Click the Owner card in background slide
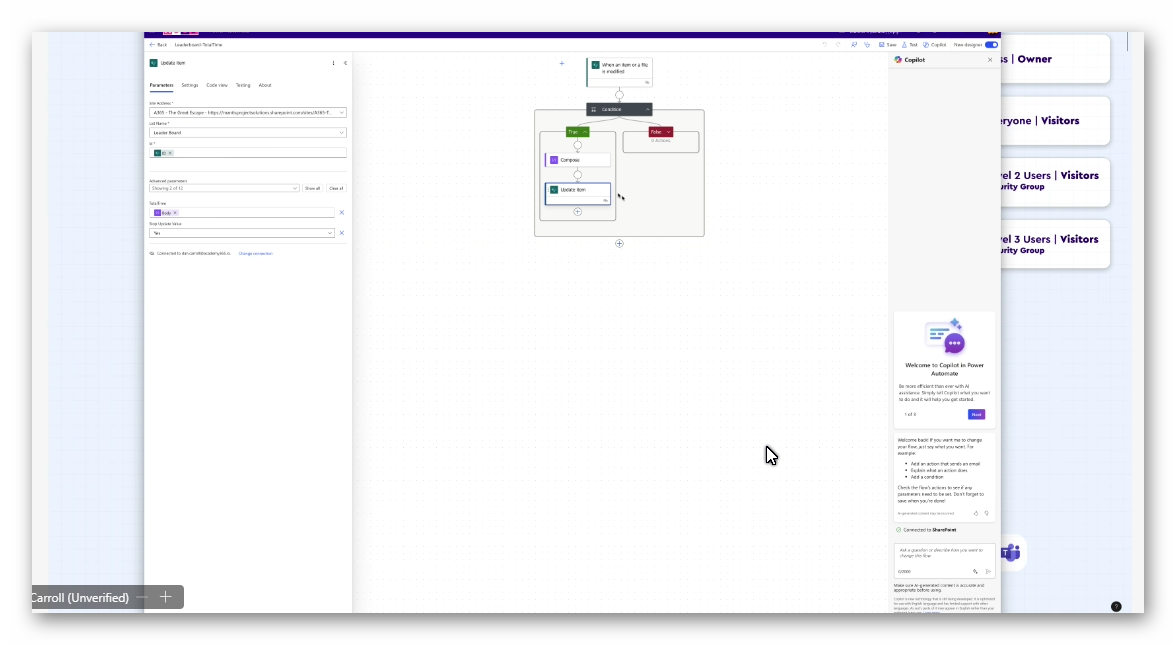 [1055, 59]
